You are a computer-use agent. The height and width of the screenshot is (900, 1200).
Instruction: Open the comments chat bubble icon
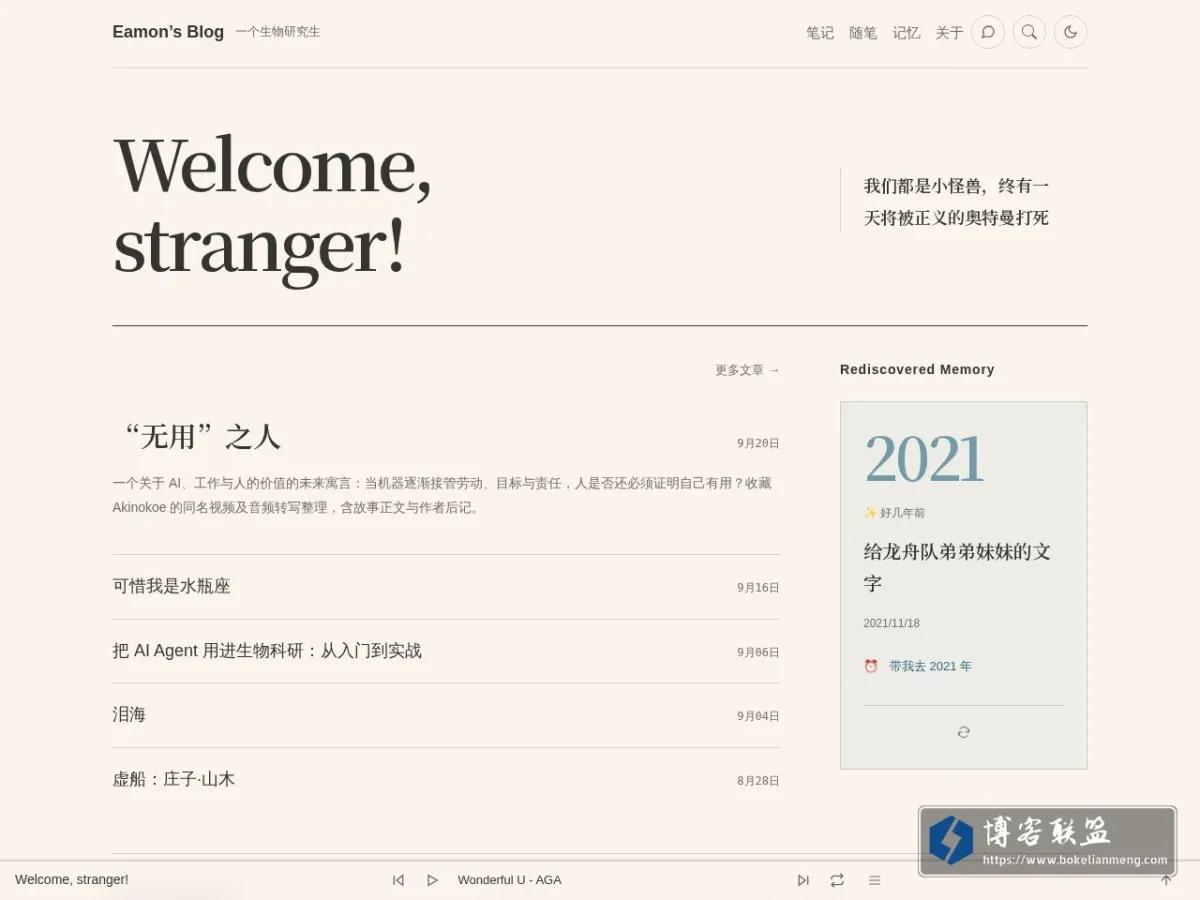[988, 32]
